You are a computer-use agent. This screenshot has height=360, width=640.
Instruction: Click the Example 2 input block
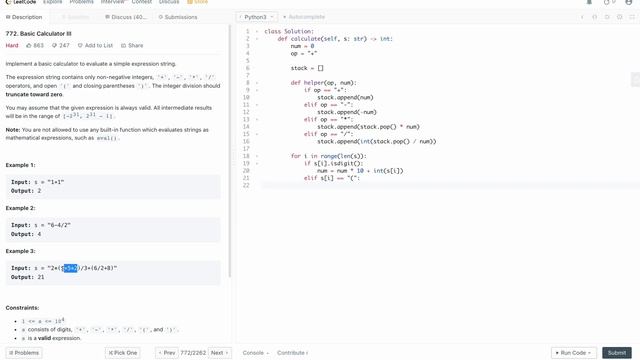113,230
